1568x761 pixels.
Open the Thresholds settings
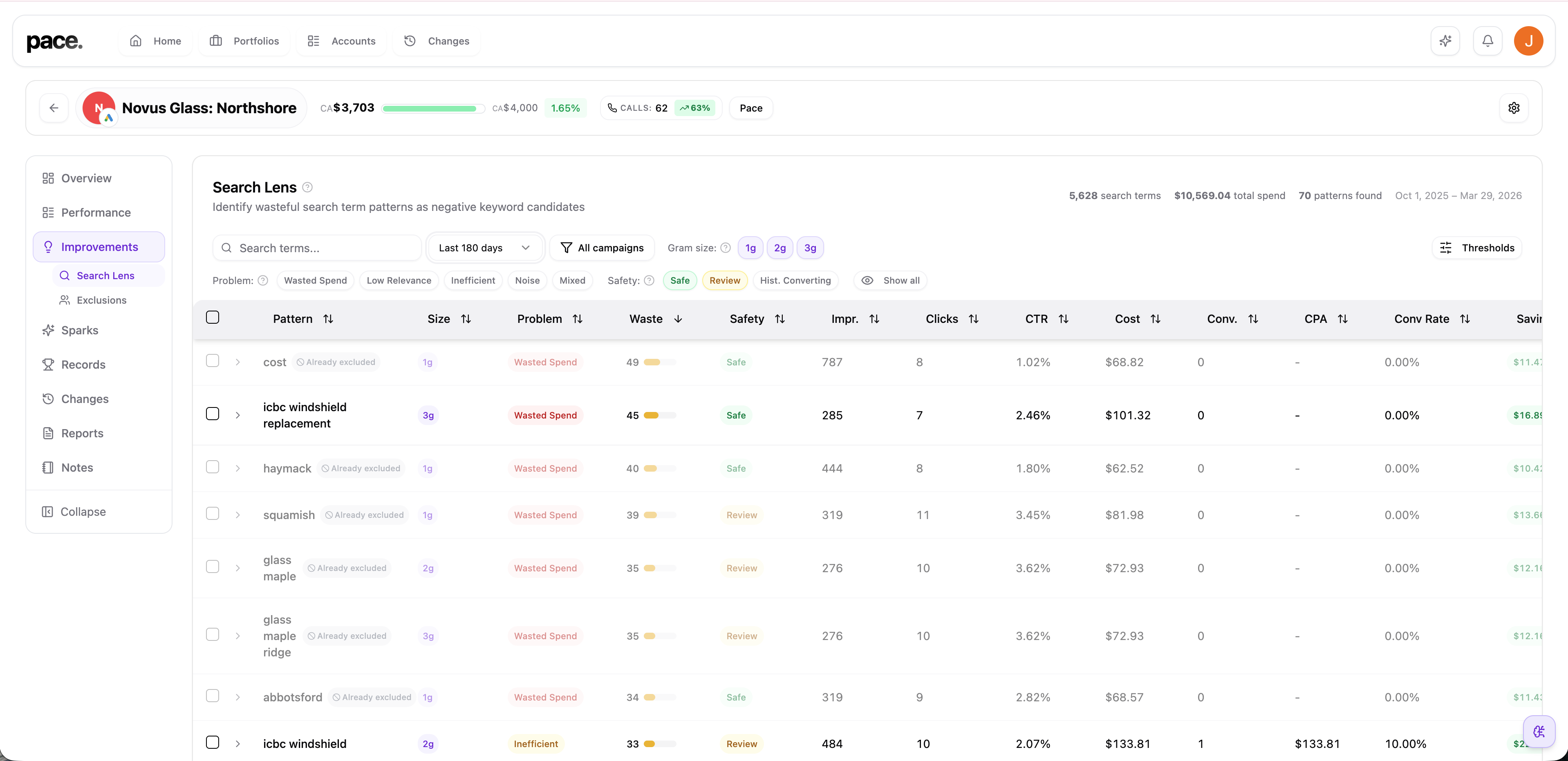click(1477, 248)
